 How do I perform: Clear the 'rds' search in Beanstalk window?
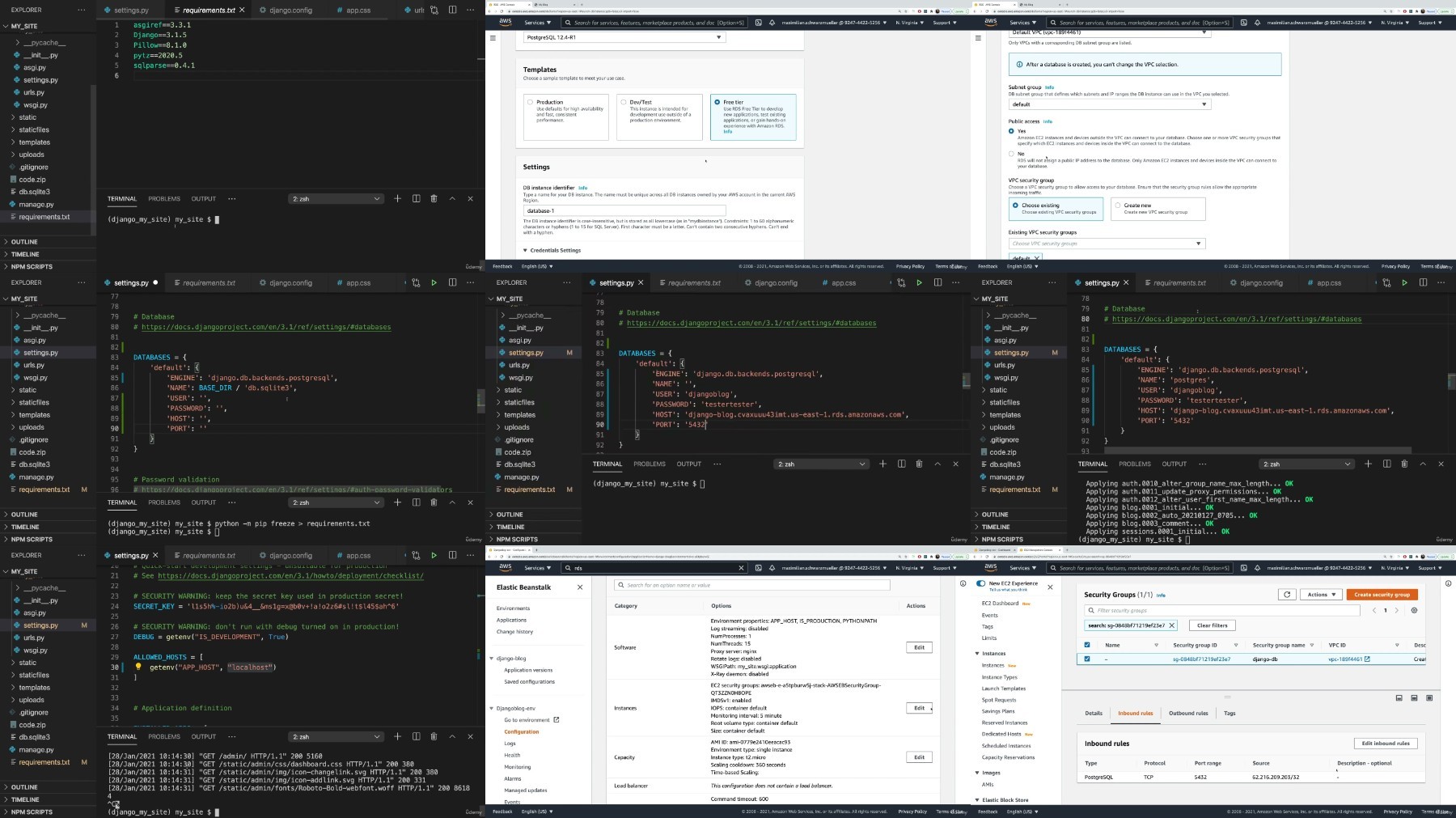(740, 568)
